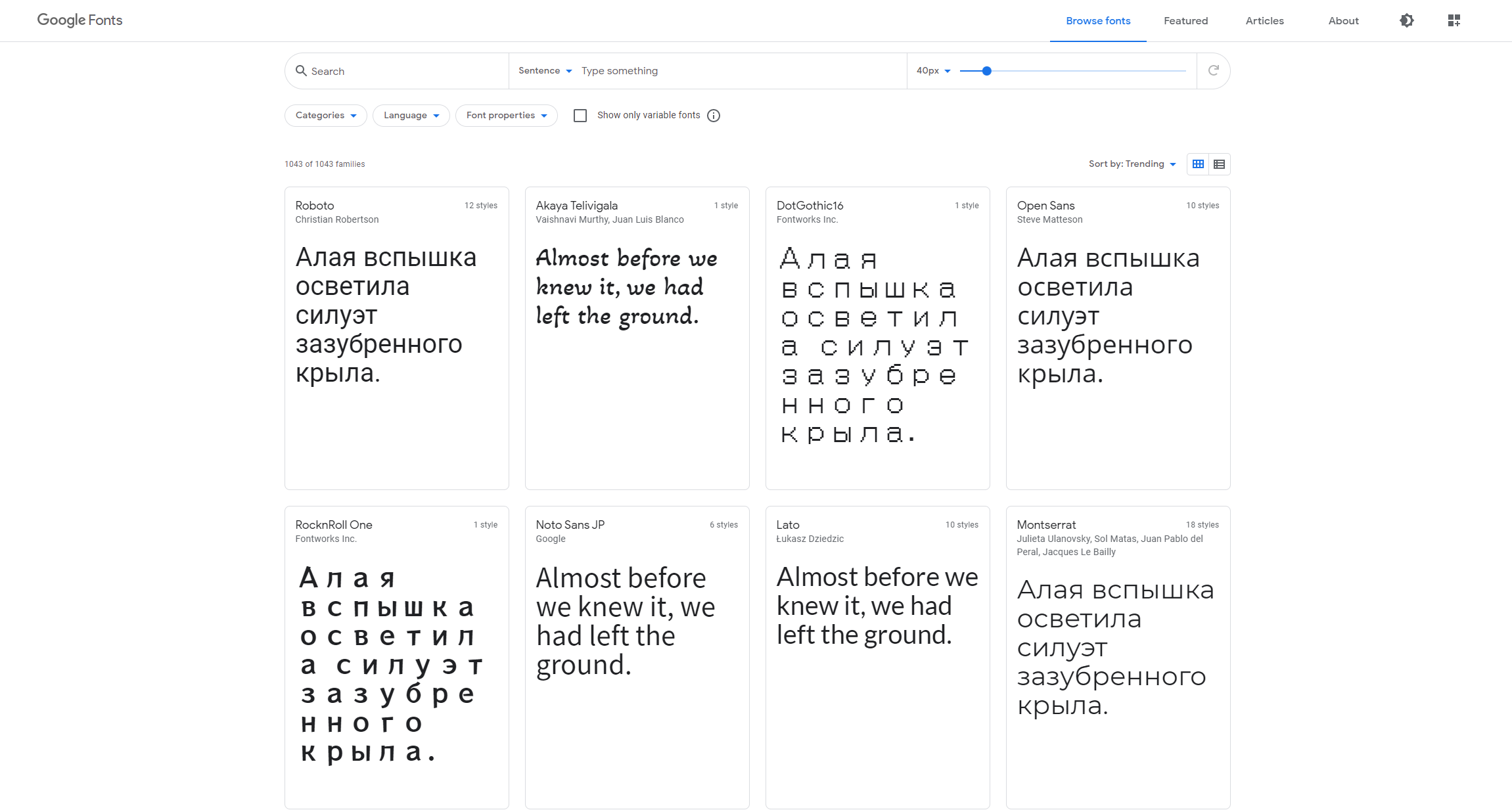
Task: Open the Language dropdown filter
Action: (x=412, y=114)
